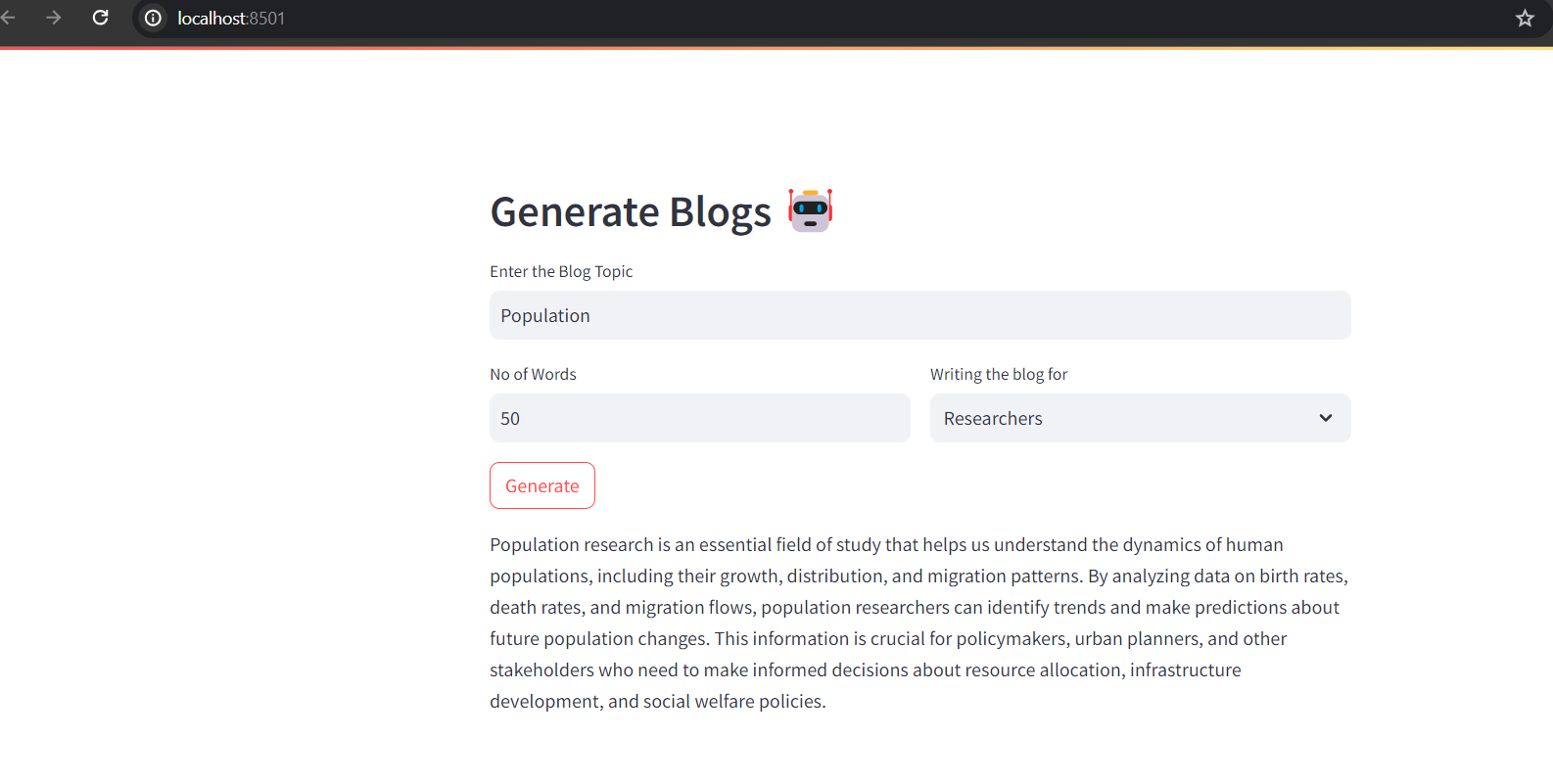Click the browser back arrow
This screenshot has width=1553, height=784.
coord(8,18)
